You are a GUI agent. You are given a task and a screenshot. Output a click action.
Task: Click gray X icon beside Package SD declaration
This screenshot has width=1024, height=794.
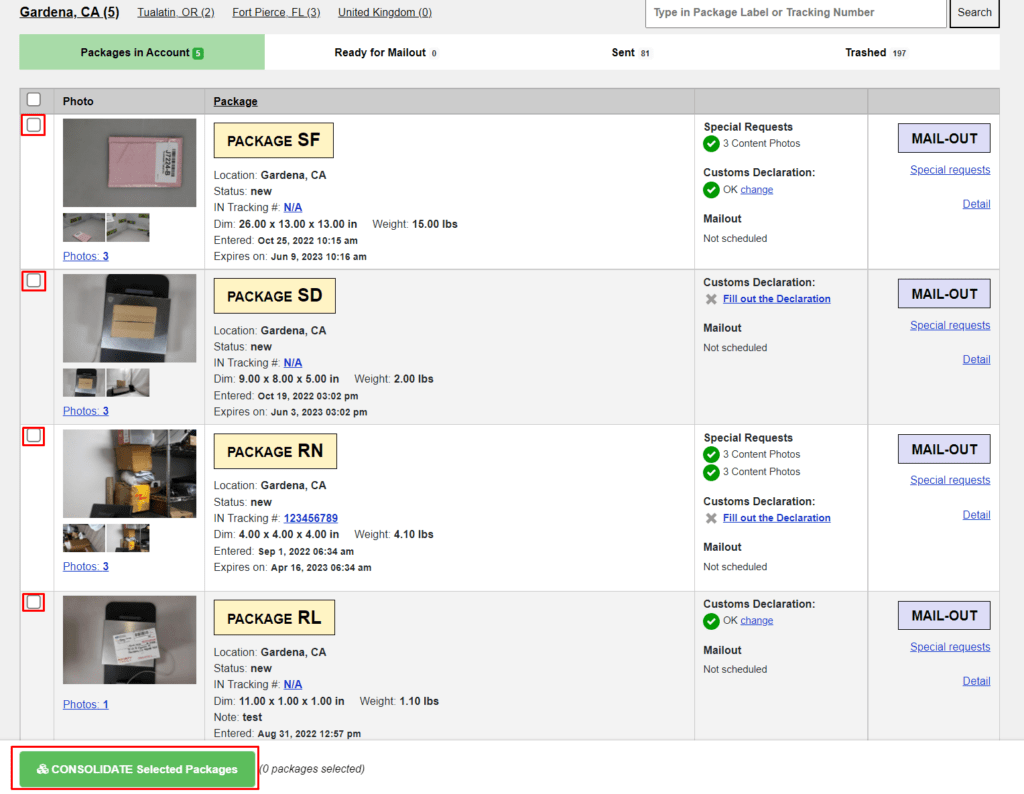tap(711, 298)
